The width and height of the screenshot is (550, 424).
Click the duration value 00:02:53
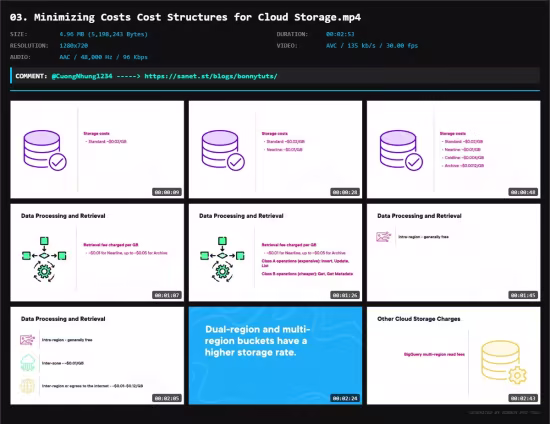[x=340, y=34]
